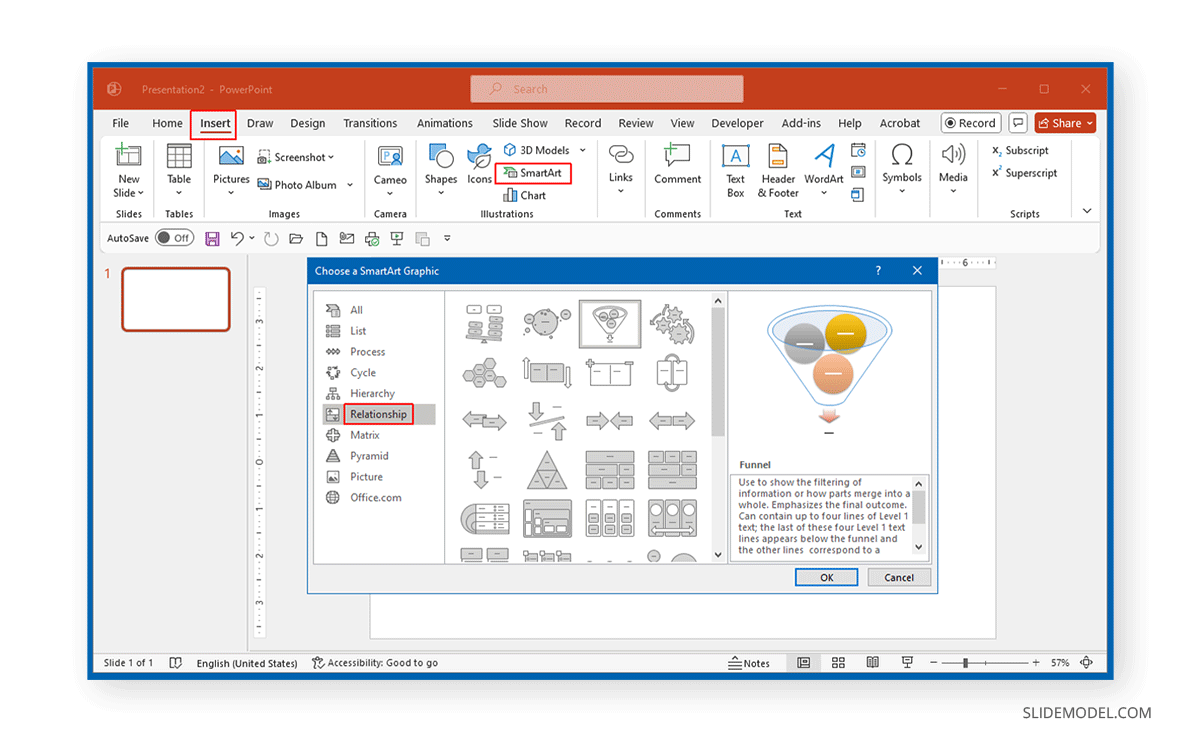The image size is (1200, 743).
Task: Expand the Photo Album dropdown arrow
Action: [x=350, y=185]
